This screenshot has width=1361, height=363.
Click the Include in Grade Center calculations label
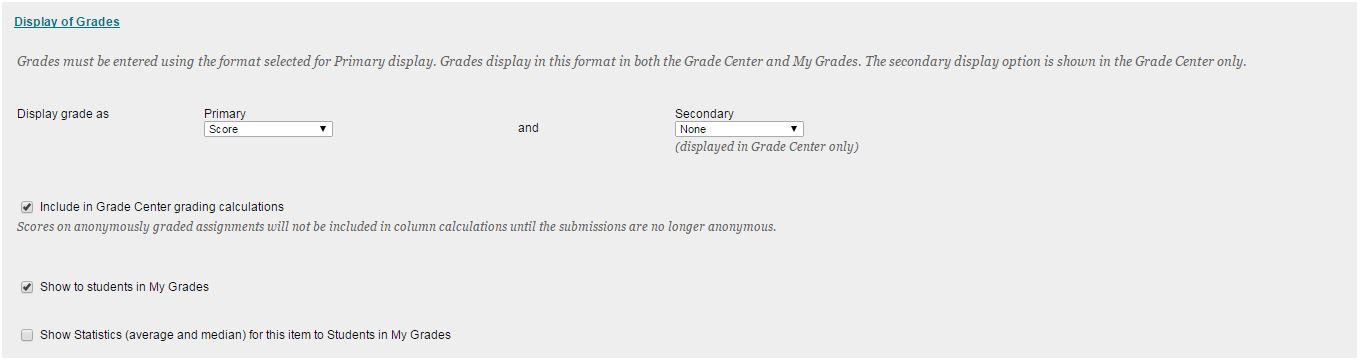coord(162,207)
